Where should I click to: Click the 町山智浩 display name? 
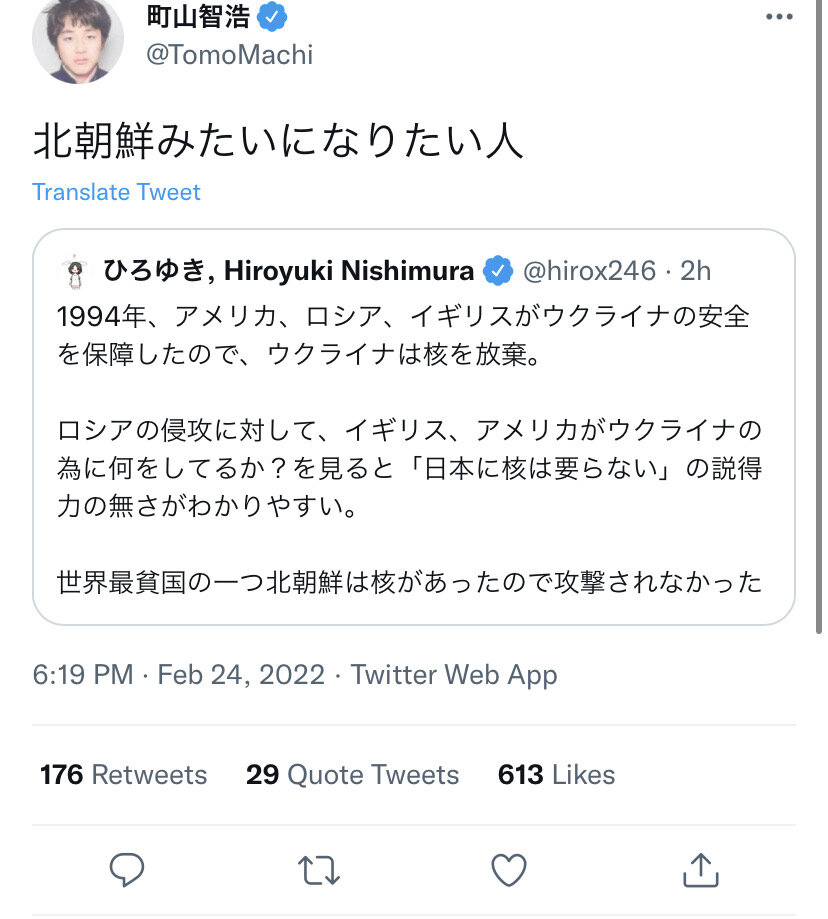point(196,16)
